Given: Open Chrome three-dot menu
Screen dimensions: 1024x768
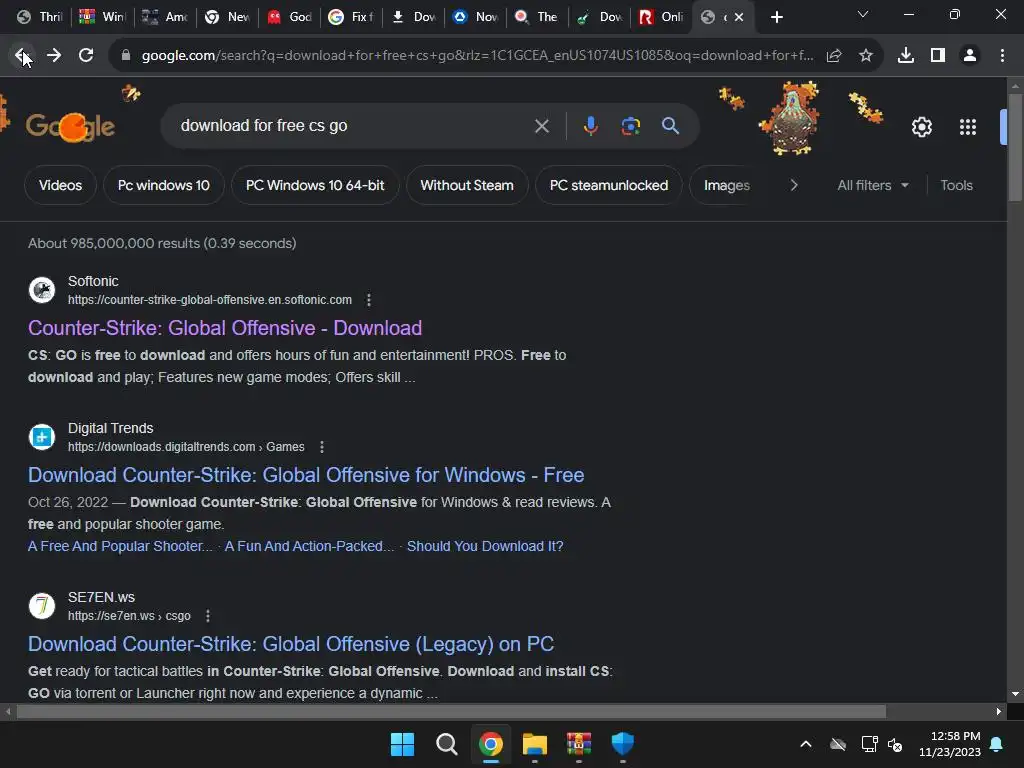Looking at the screenshot, I should 1002,56.
